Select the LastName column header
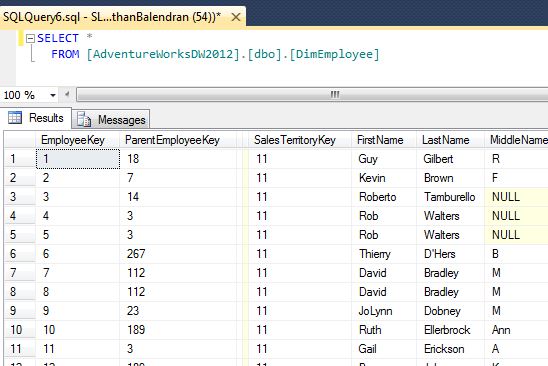 click(450, 140)
